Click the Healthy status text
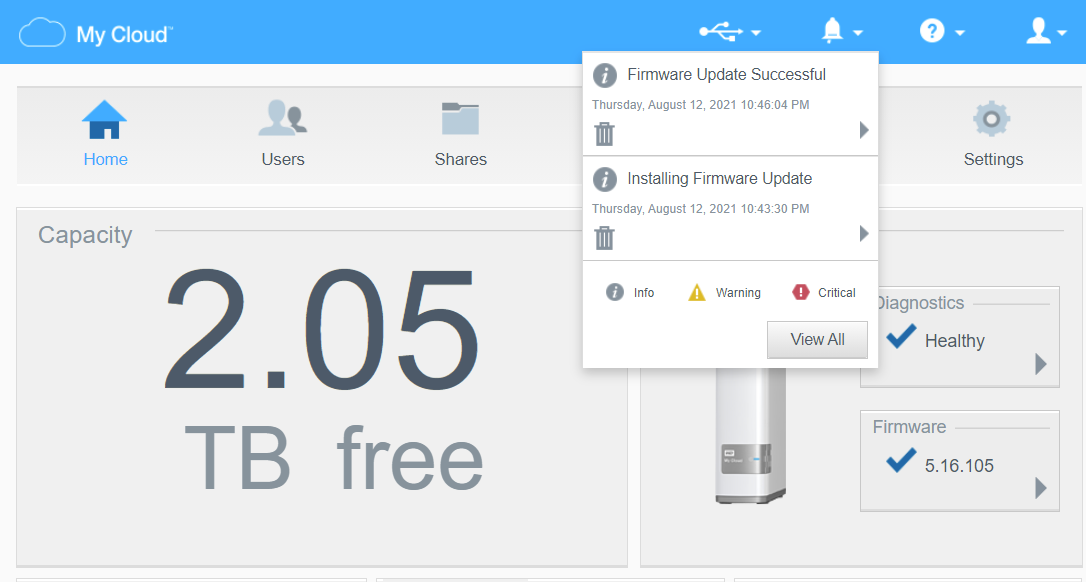The image size is (1086, 582). (954, 341)
